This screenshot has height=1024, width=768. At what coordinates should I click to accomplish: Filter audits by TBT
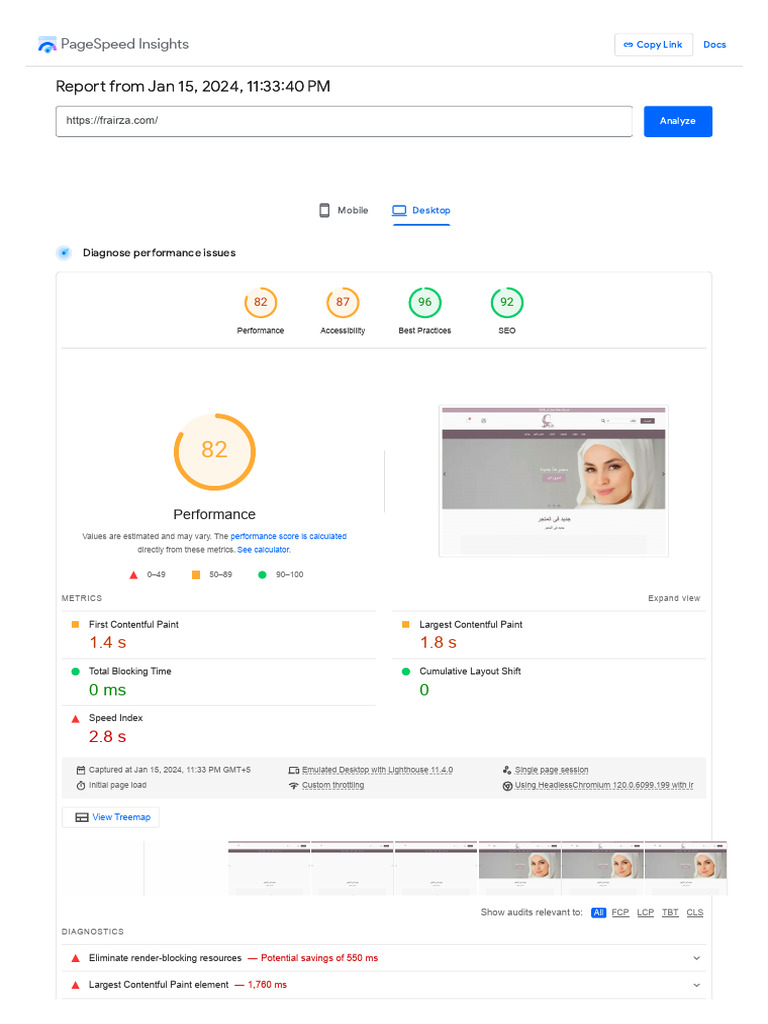[x=670, y=912]
